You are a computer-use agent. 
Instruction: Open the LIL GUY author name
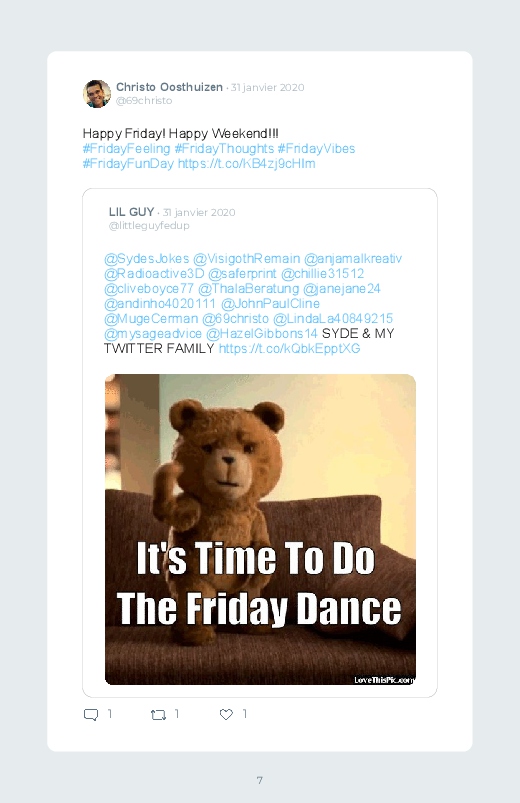point(132,212)
